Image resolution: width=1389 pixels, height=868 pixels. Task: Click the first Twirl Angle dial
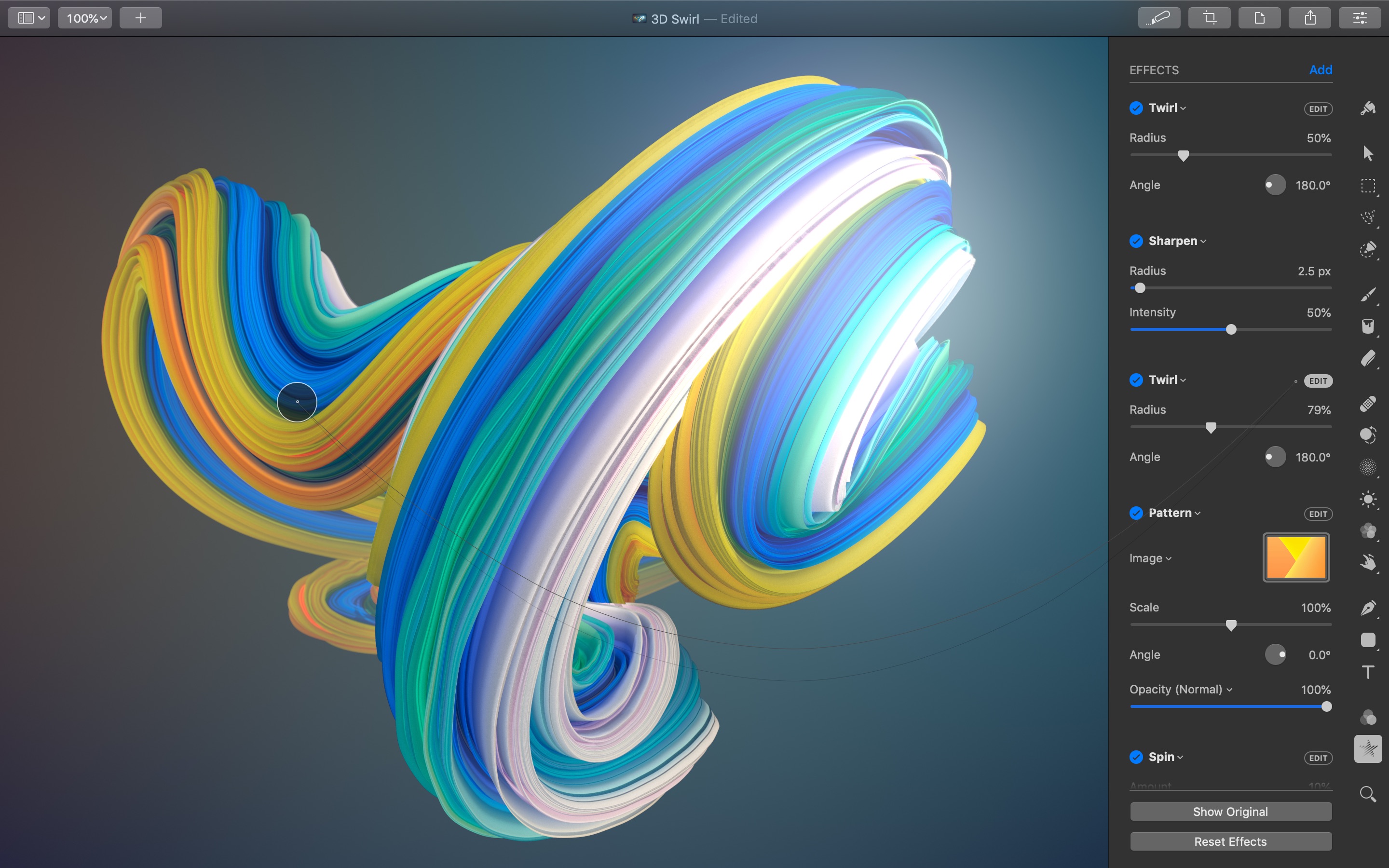click(1275, 185)
